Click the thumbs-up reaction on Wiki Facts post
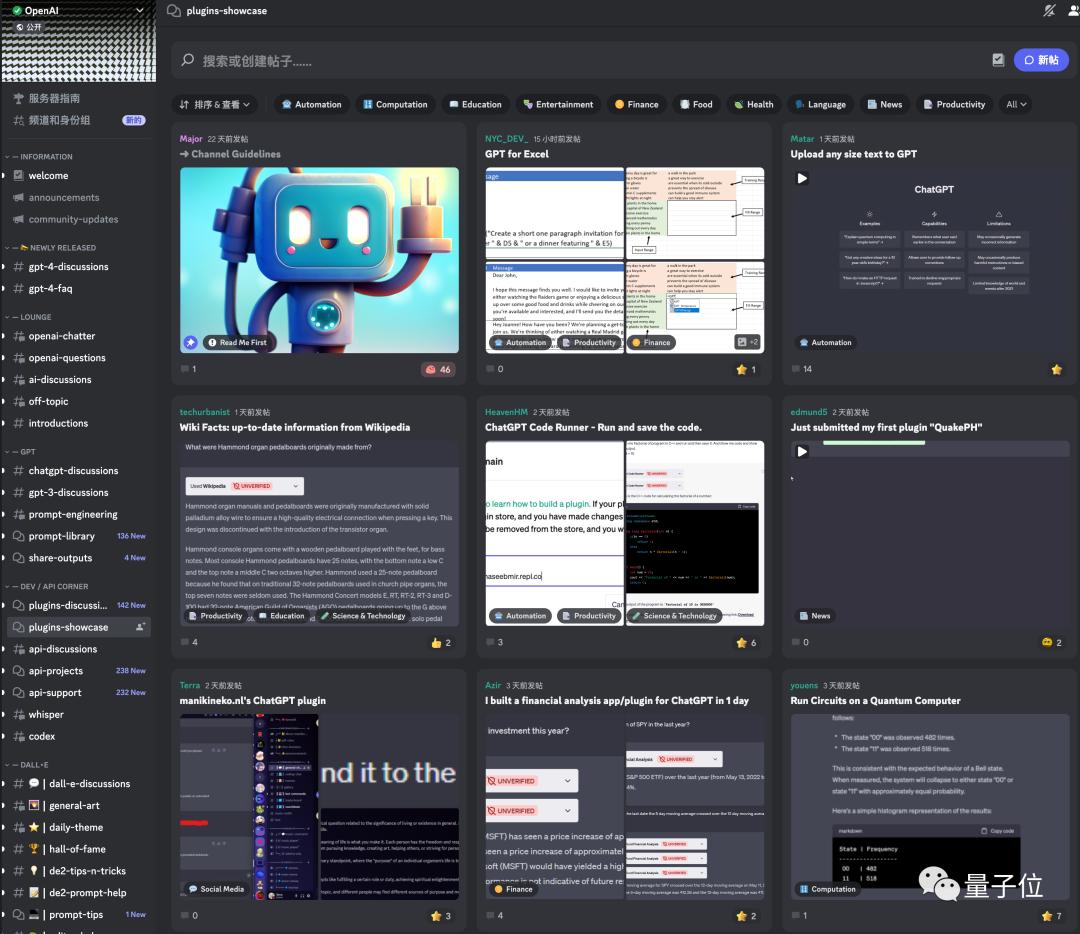The width and height of the screenshot is (1080, 934). (441, 642)
